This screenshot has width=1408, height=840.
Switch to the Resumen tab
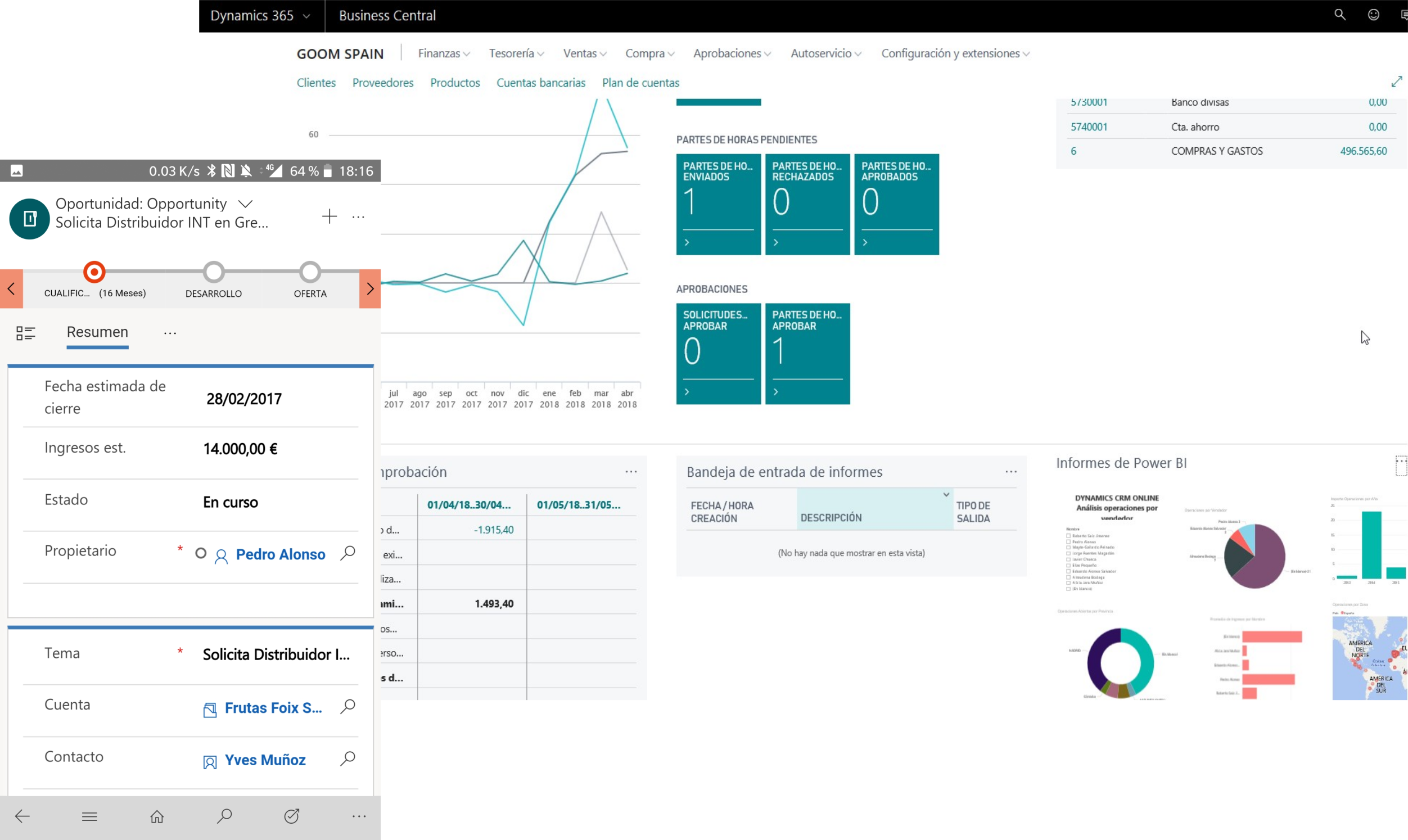[x=97, y=332]
